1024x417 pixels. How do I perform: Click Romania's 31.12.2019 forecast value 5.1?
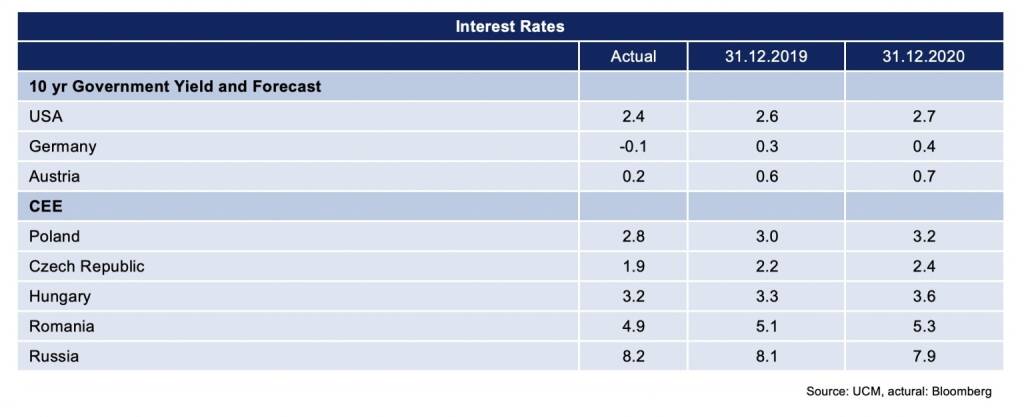pos(766,327)
